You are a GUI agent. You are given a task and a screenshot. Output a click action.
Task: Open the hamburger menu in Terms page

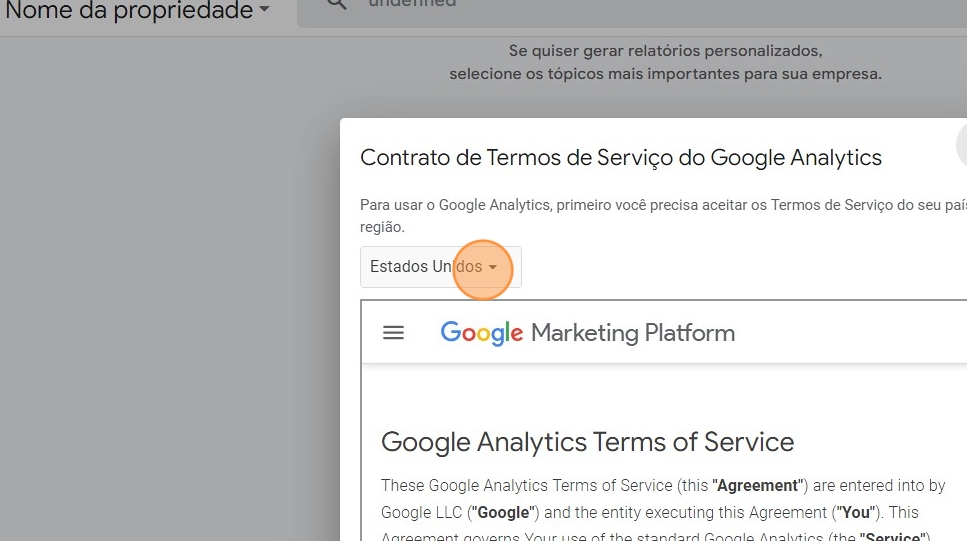394,333
